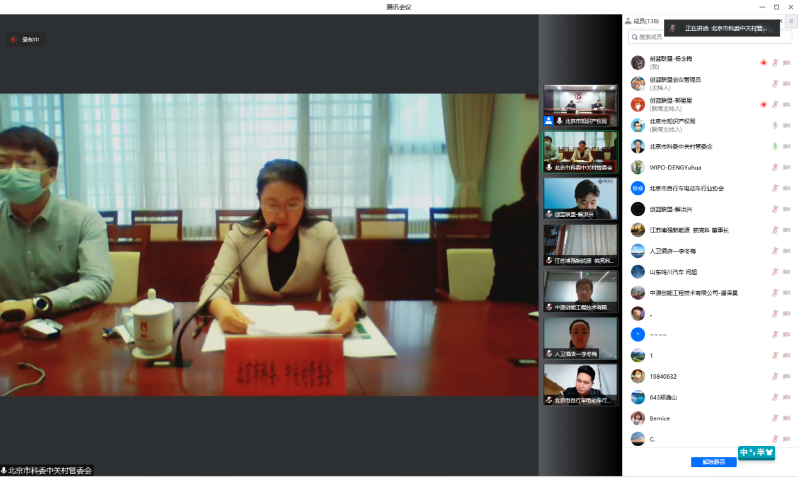Screen dimensions: 798x477
Task: Select 创蓝联盟-解洪兴 video thumbnail
Action: click(580, 198)
